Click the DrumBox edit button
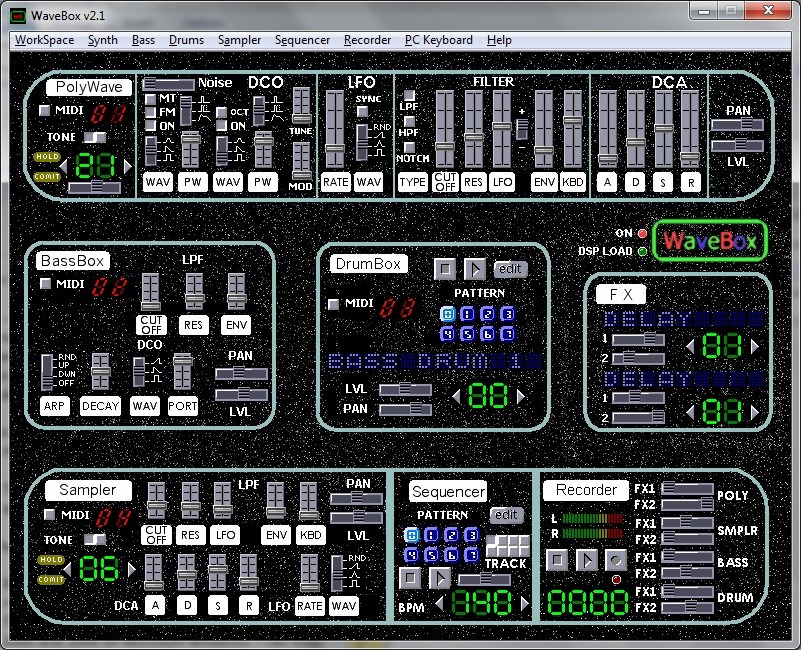 (510, 269)
